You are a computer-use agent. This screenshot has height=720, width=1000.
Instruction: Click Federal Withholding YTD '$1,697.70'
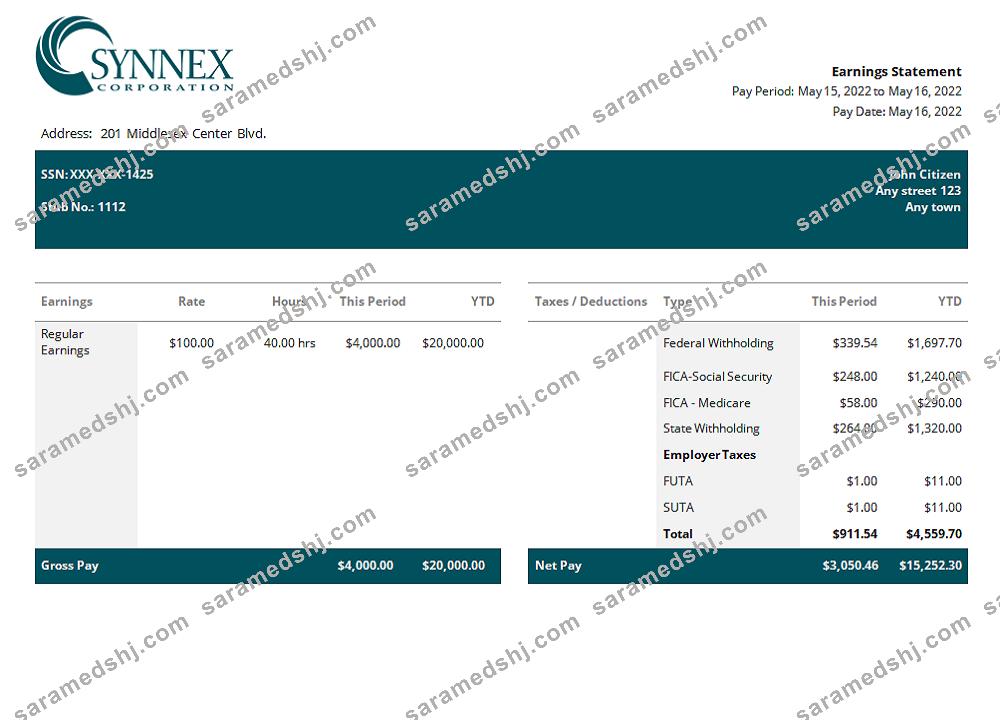[934, 342]
